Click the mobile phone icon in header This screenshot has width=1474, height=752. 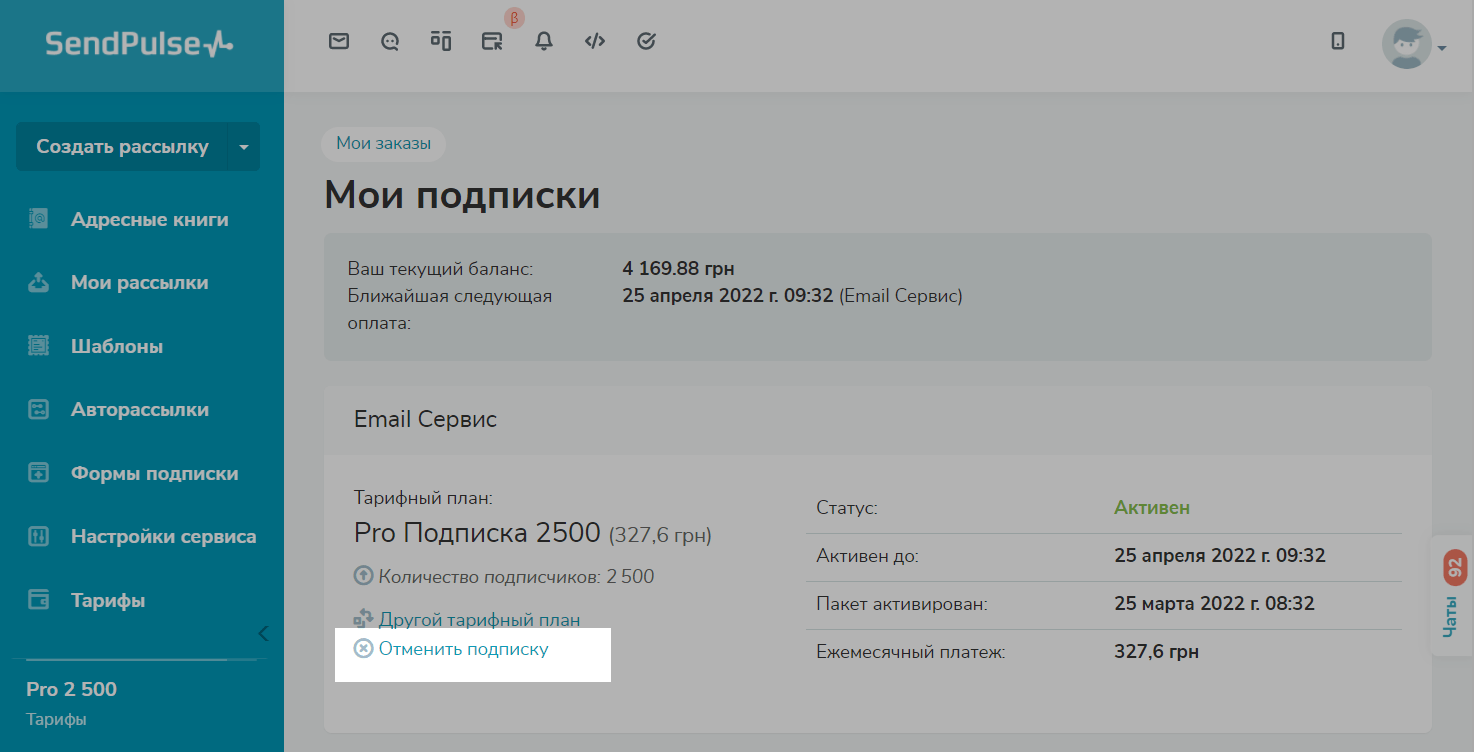(x=1338, y=41)
